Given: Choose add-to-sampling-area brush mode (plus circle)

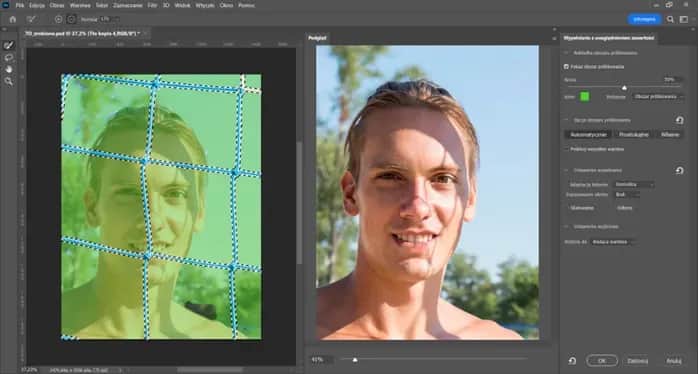Looking at the screenshot, I should pos(58,19).
